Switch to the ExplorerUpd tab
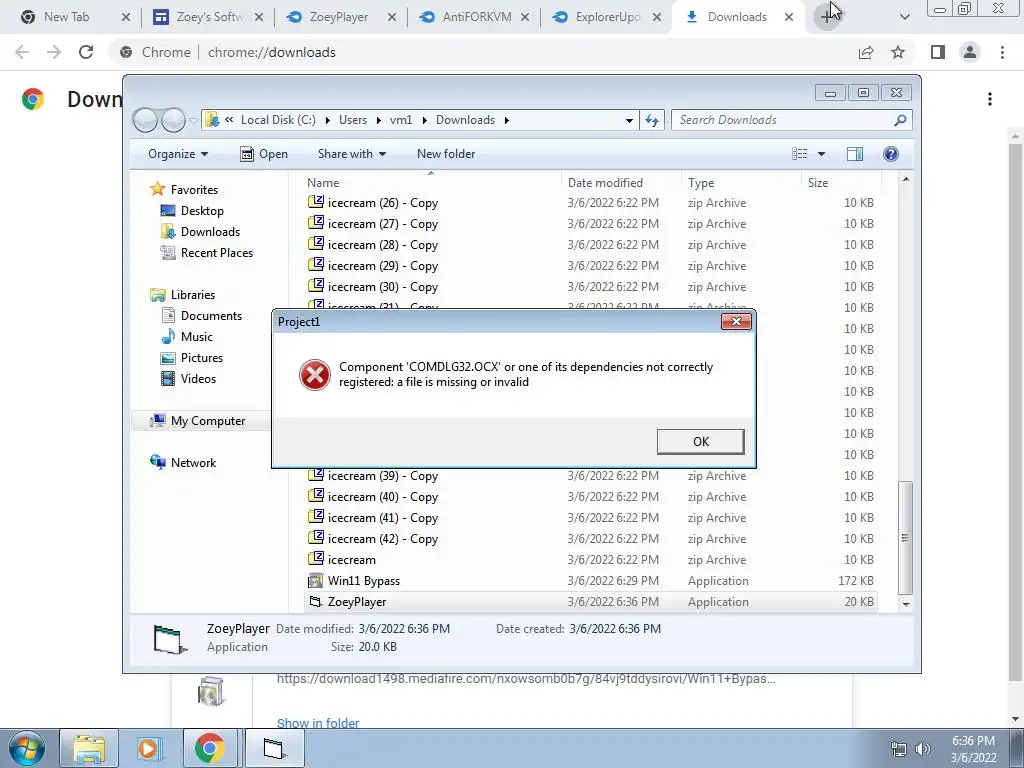Screen dimensions: 1024x768 click(607, 17)
